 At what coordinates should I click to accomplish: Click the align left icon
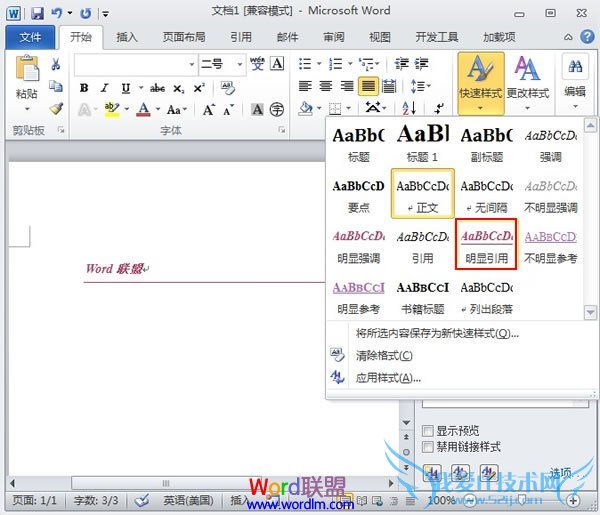pyautogui.click(x=305, y=86)
